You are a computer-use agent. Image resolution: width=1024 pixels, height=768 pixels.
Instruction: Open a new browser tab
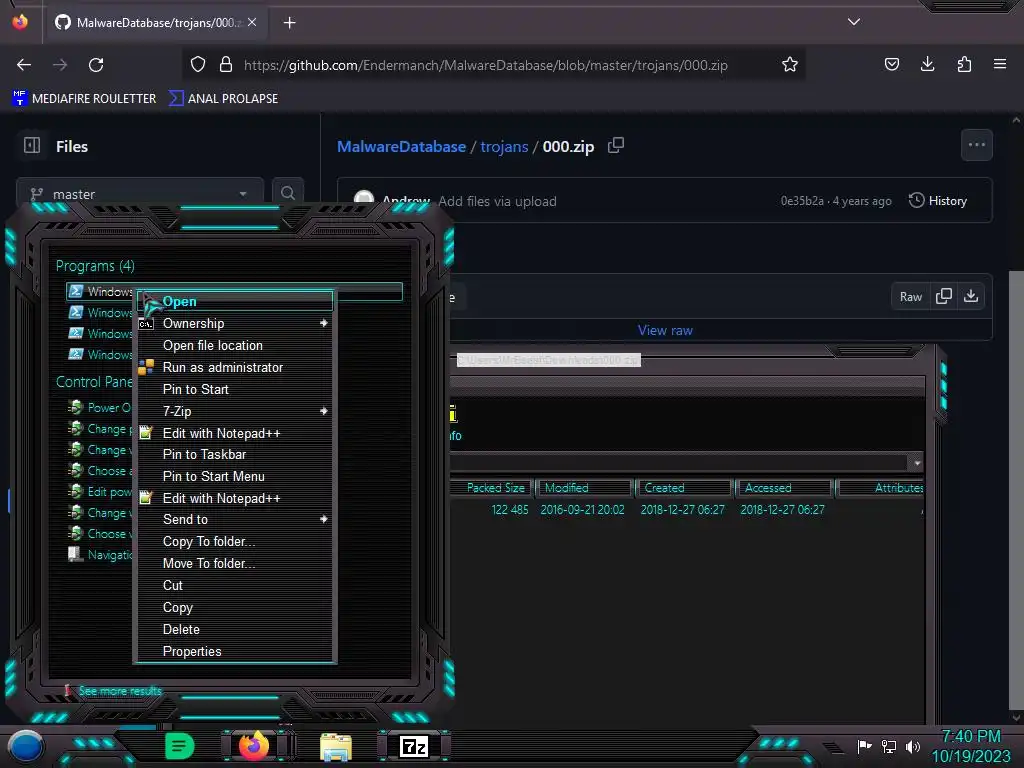pos(289,23)
